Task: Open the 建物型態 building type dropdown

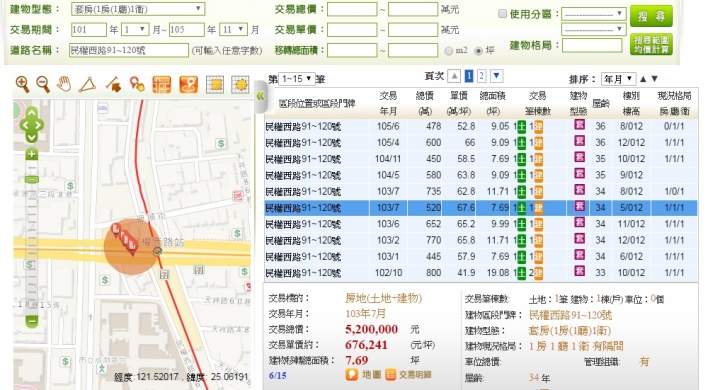Action: [x=138, y=9]
